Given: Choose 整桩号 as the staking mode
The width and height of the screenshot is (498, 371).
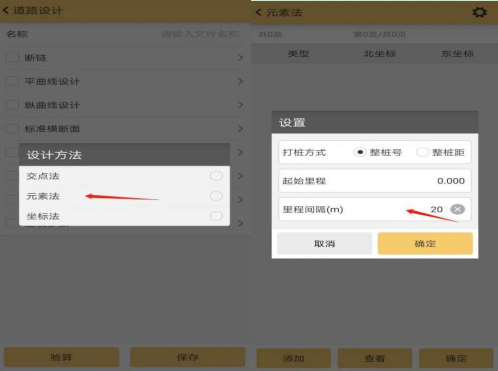Looking at the screenshot, I should tap(360, 152).
